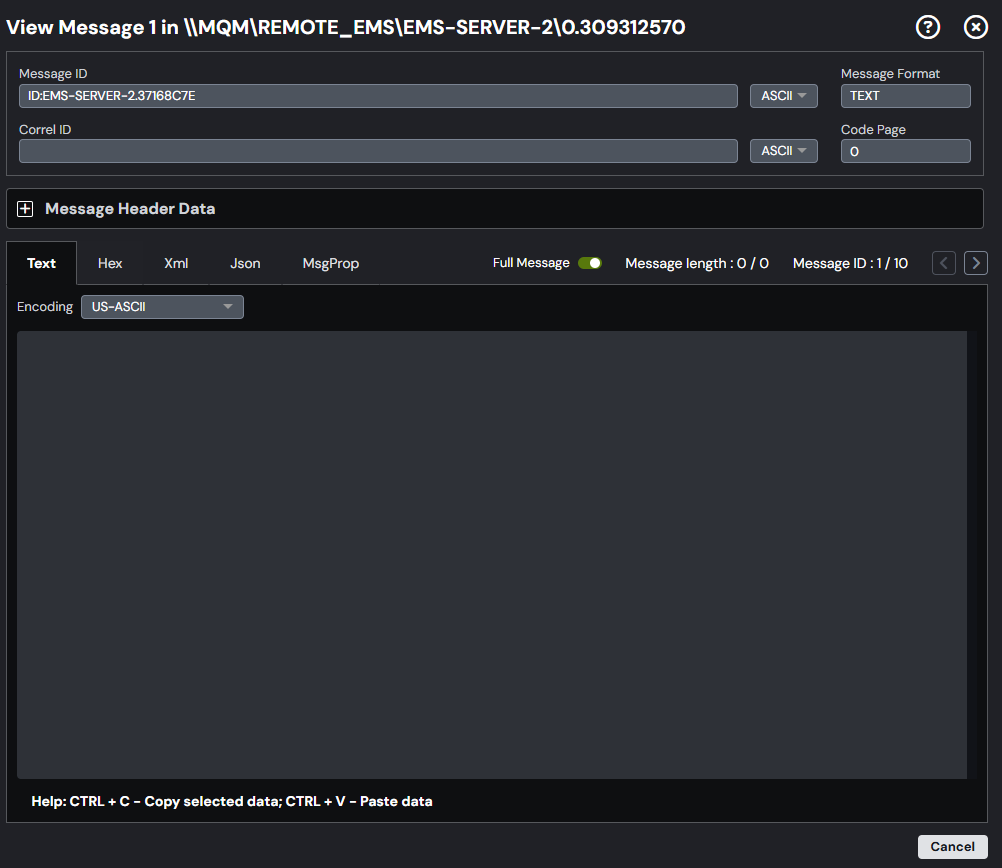Close the View Message dialog
Screen dimensions: 1002x868
pyautogui.click(x=975, y=27)
